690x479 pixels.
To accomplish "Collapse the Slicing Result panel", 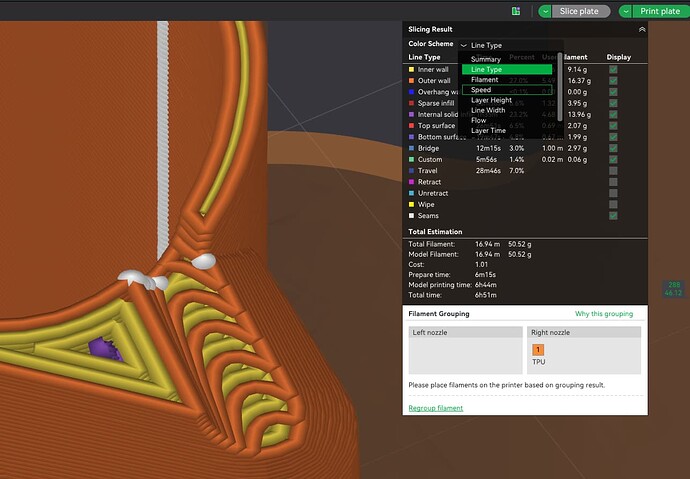I will [642, 29].
